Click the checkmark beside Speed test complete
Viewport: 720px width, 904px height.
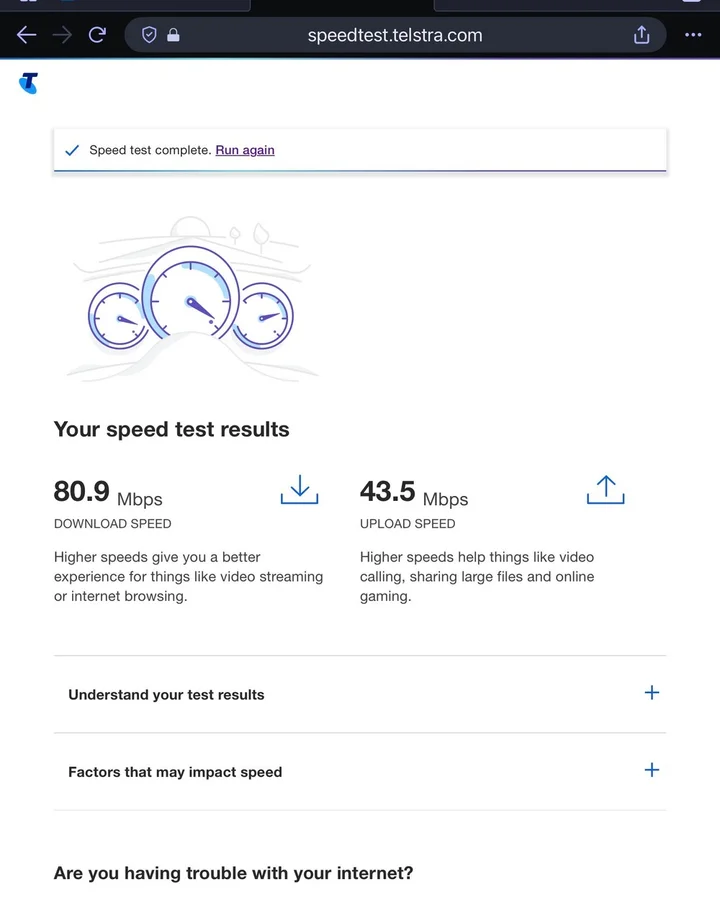click(72, 151)
